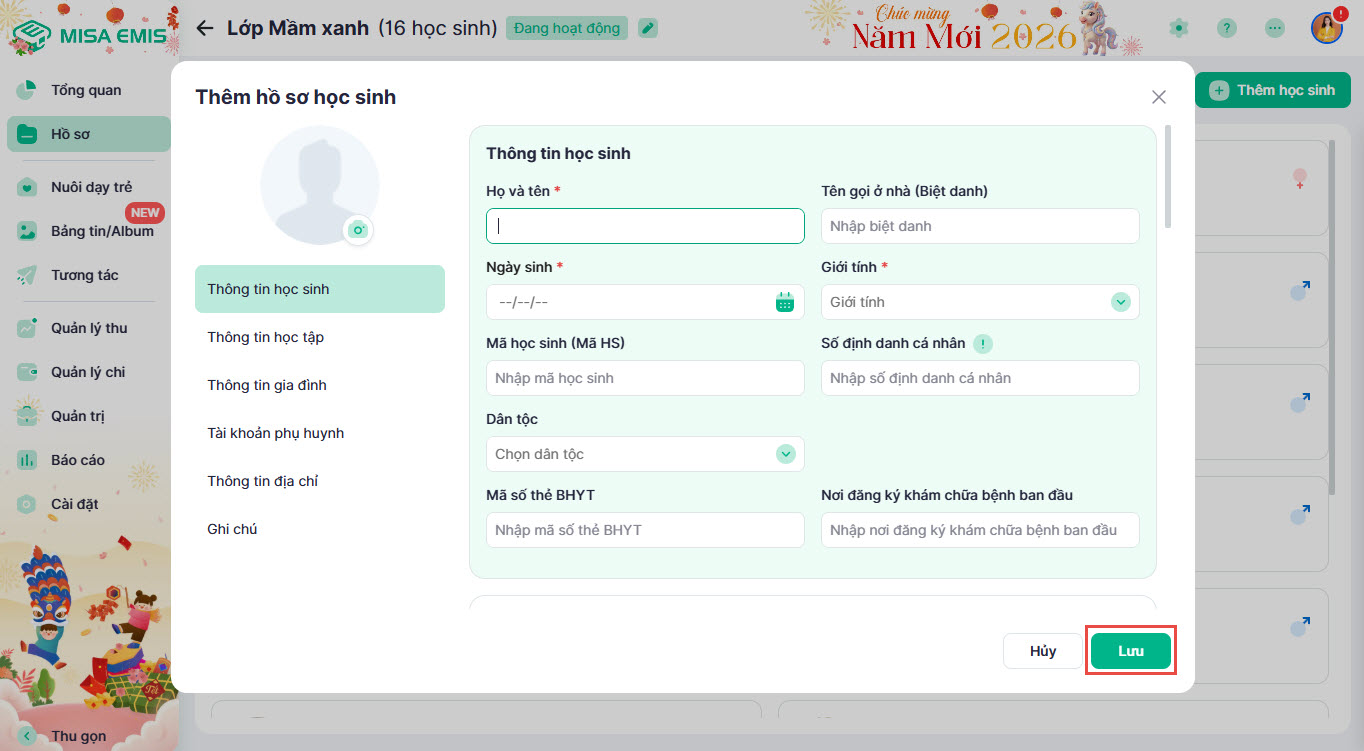This screenshot has height=751, width=1364.
Task: Click the form's vertical scrollbar
Action: tap(1167, 175)
